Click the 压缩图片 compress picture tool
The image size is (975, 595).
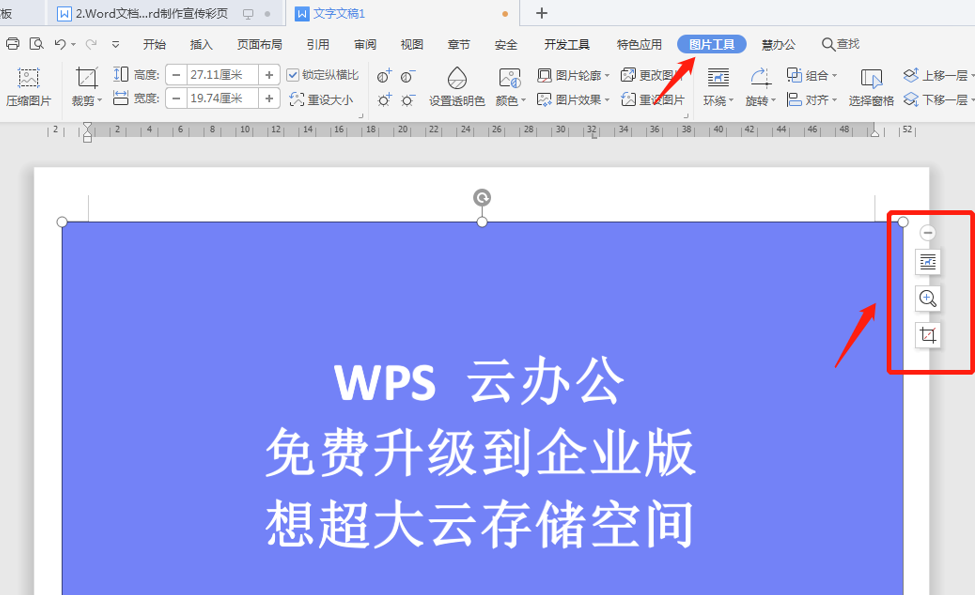[28, 86]
